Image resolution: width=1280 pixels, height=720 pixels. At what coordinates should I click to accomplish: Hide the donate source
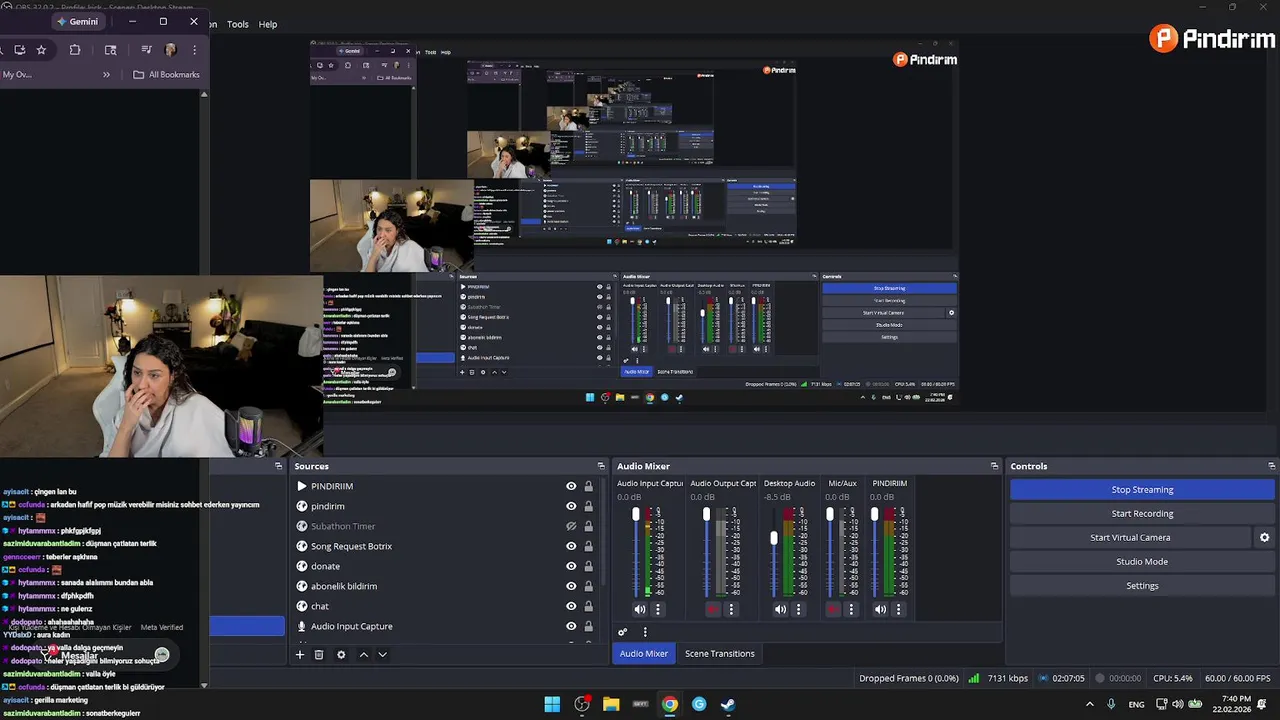pyautogui.click(x=571, y=566)
